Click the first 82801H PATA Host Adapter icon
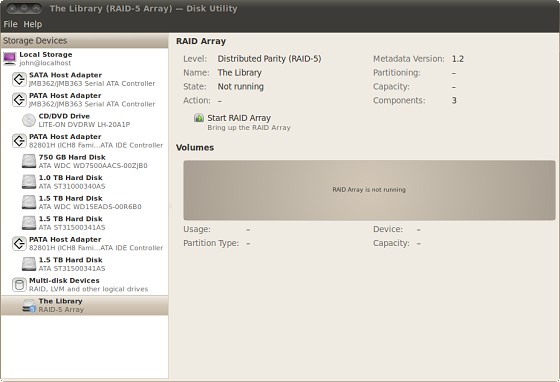Screen dimensions: 560x382 pyautogui.click(x=19, y=141)
